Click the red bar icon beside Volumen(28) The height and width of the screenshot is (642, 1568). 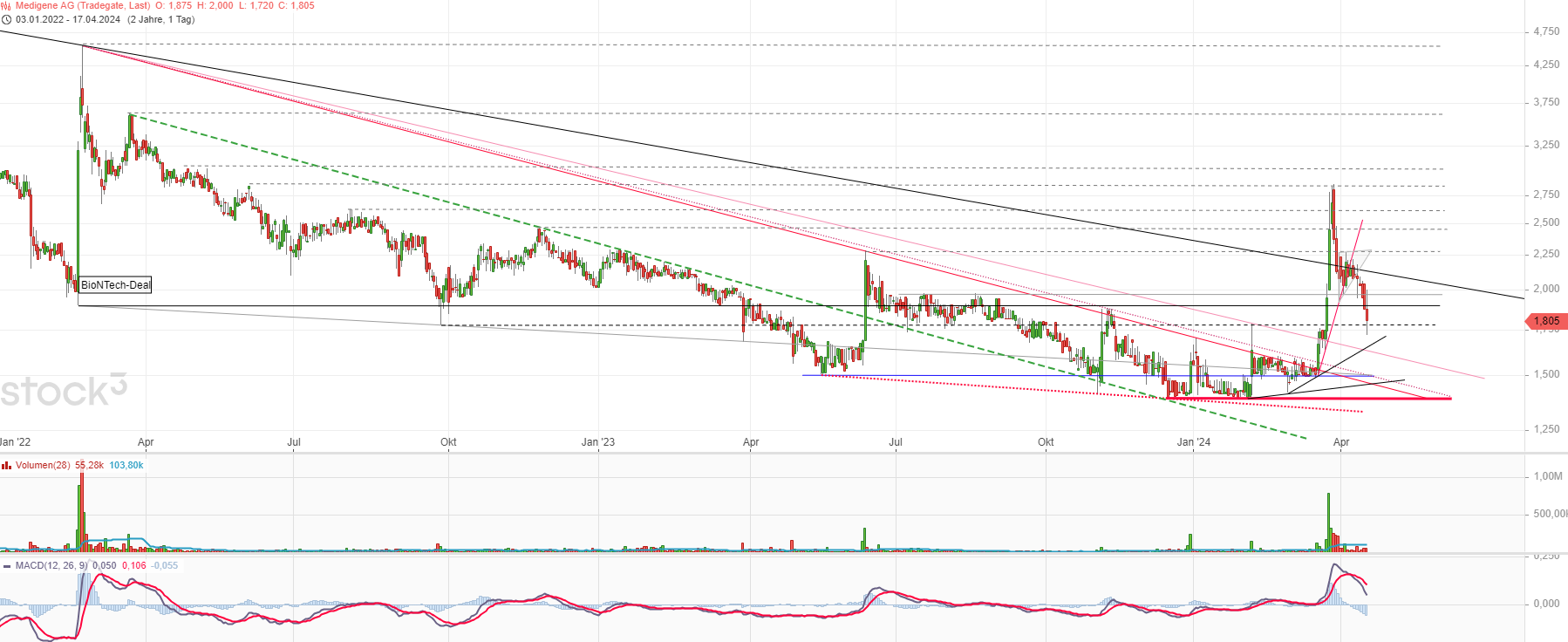(6, 466)
